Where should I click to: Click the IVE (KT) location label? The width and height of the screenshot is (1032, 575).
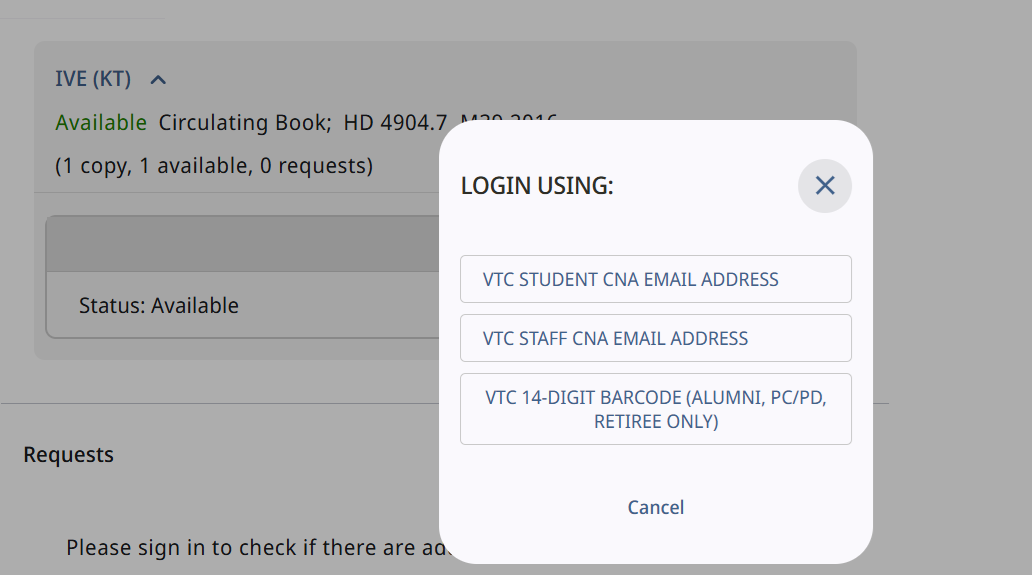[x=93, y=79]
